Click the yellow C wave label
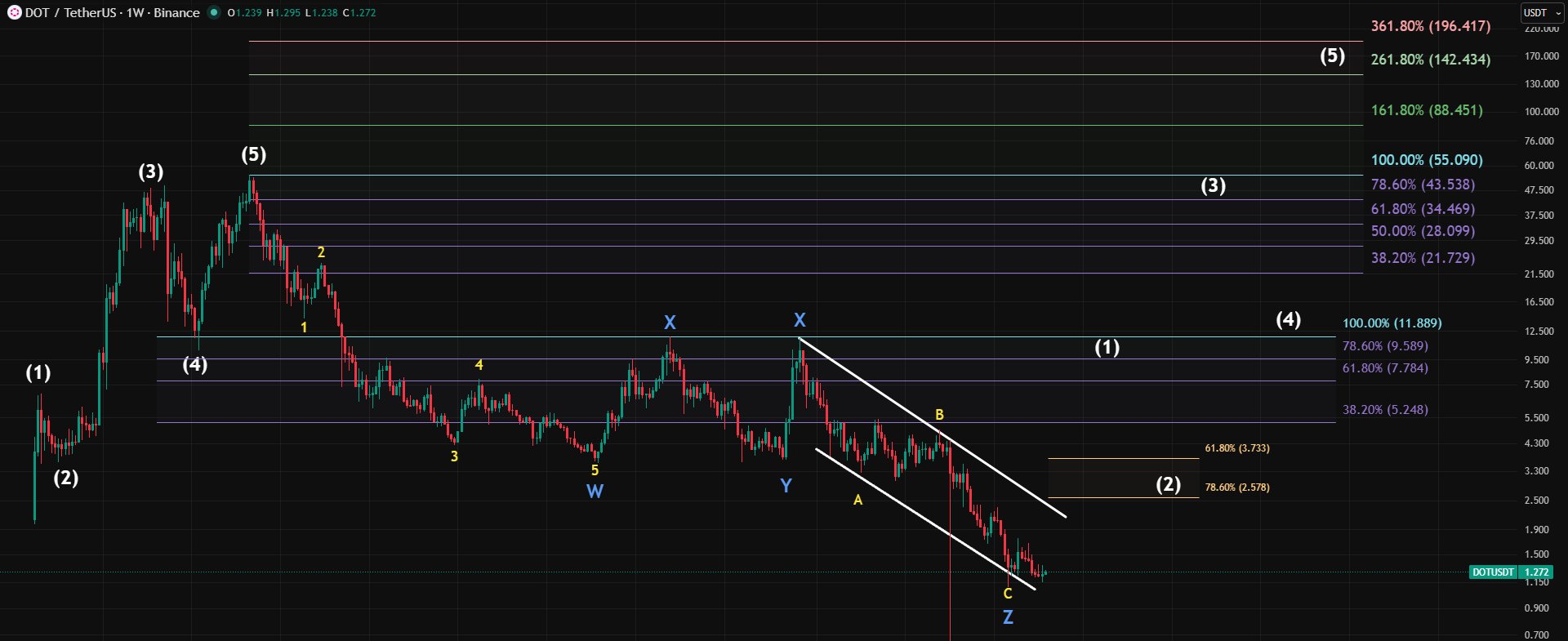The width and height of the screenshot is (1568, 641). point(1008,594)
